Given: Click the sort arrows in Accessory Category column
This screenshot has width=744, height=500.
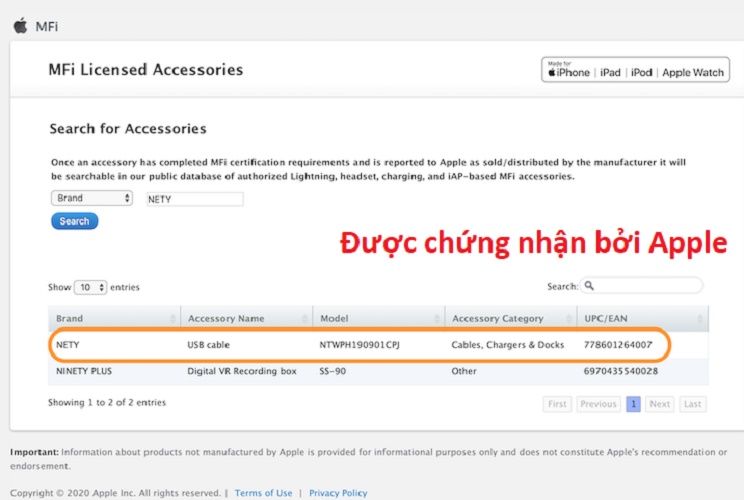Looking at the screenshot, I should tap(569, 319).
